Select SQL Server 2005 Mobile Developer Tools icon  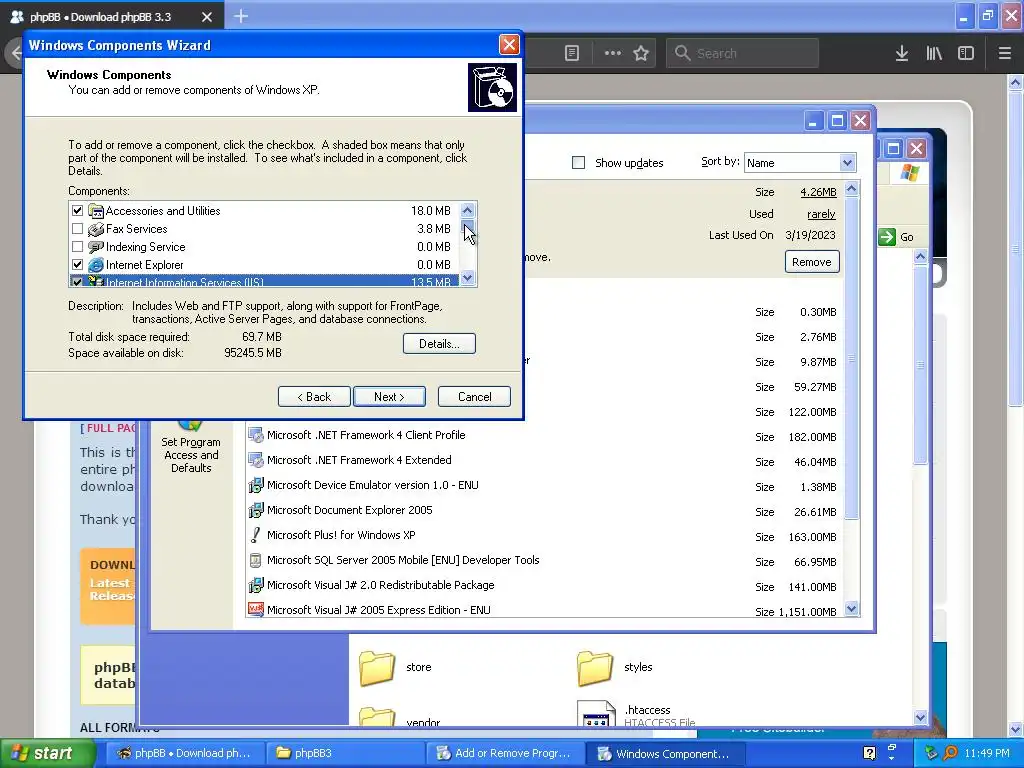tap(256, 560)
